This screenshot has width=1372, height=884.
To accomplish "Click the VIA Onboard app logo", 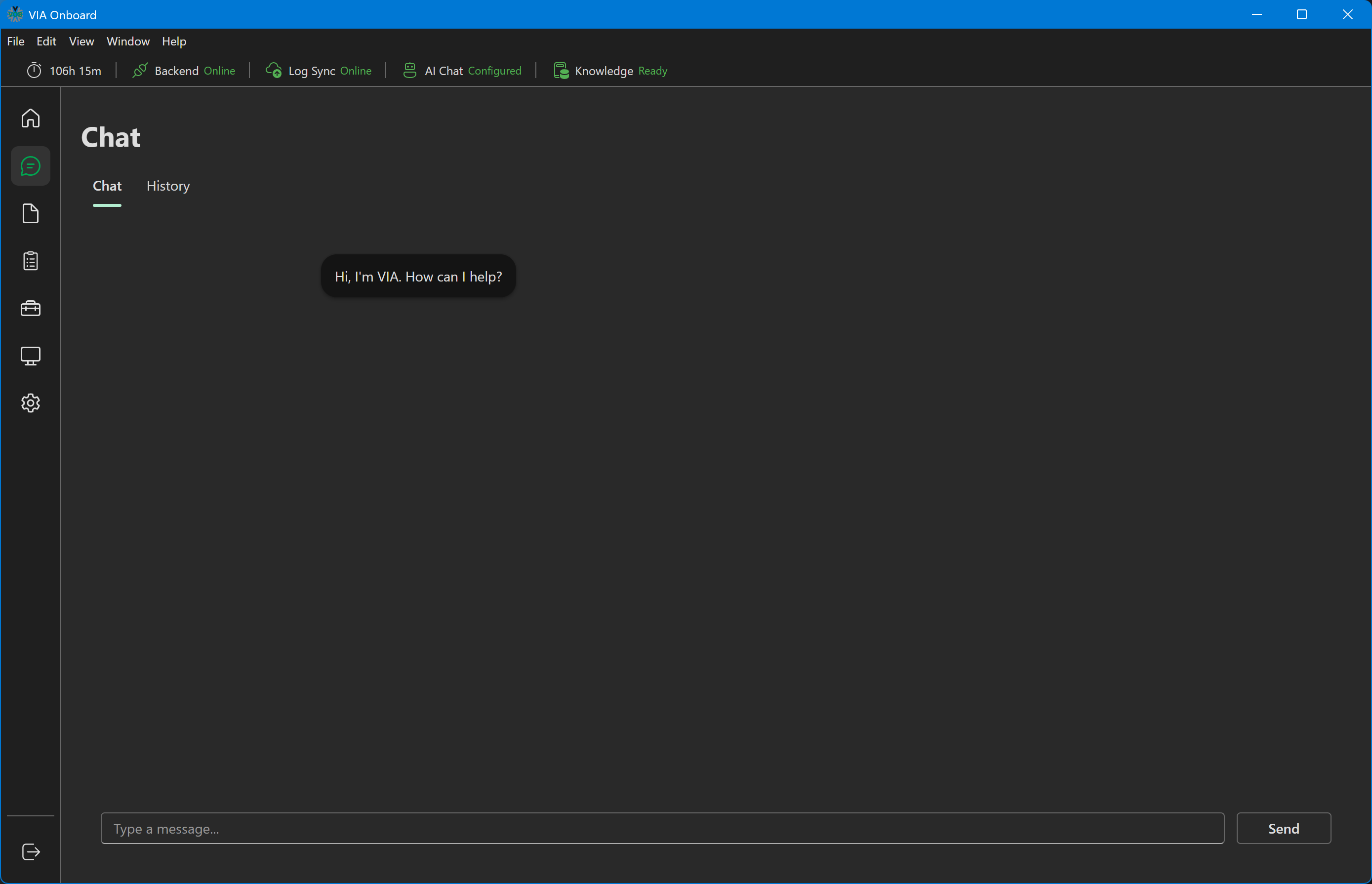I will pyautogui.click(x=15, y=14).
